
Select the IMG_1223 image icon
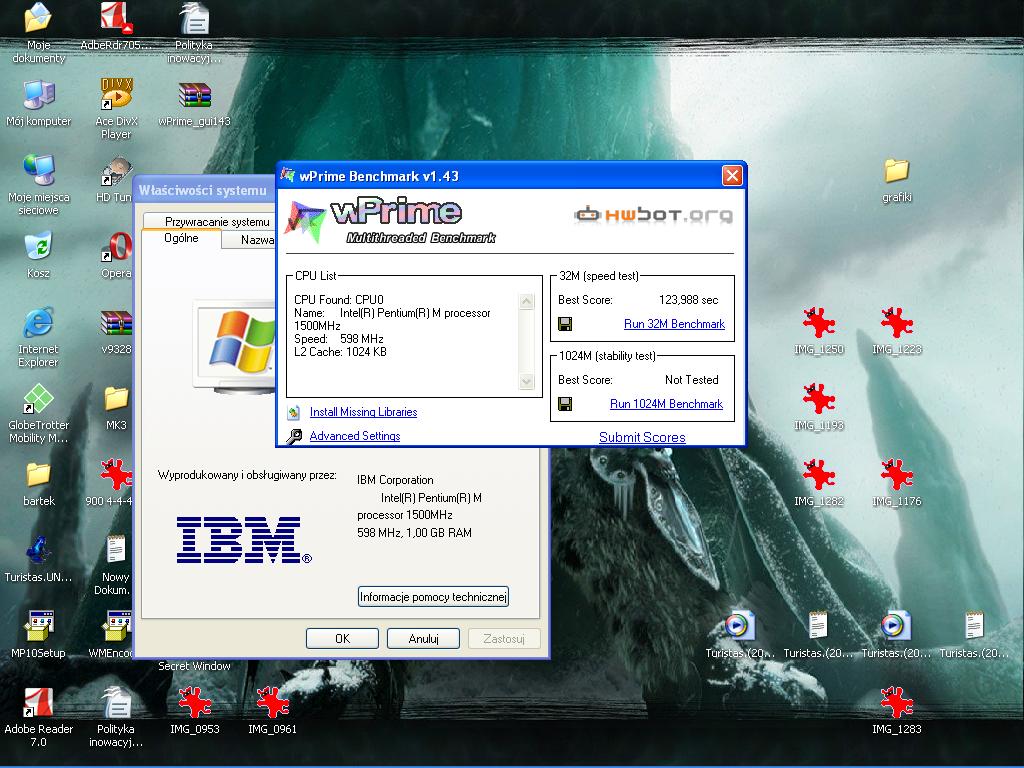click(897, 331)
